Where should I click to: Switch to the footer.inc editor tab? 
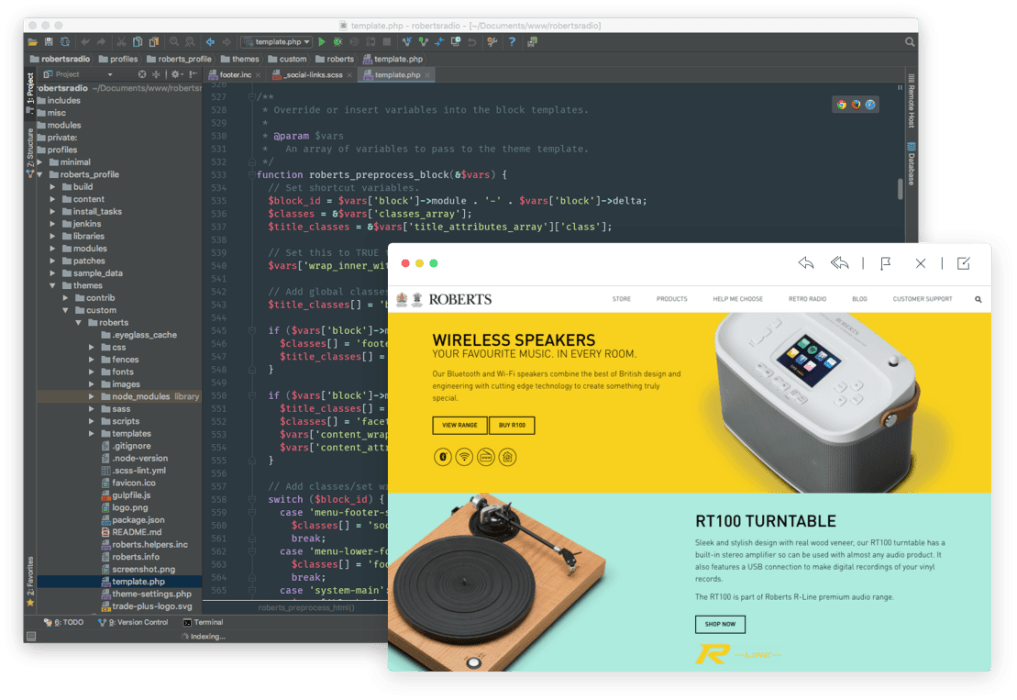(x=234, y=75)
